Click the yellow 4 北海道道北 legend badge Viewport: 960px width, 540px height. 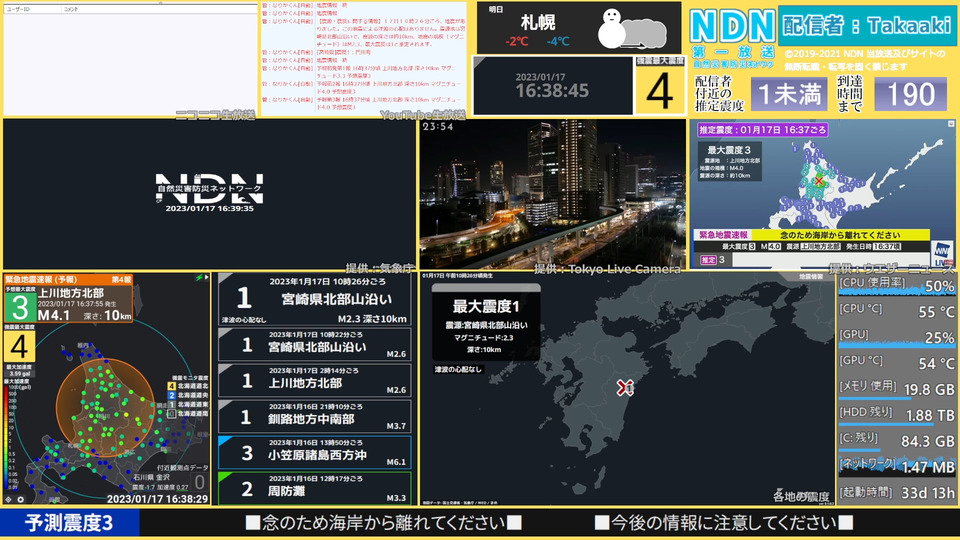pos(171,386)
